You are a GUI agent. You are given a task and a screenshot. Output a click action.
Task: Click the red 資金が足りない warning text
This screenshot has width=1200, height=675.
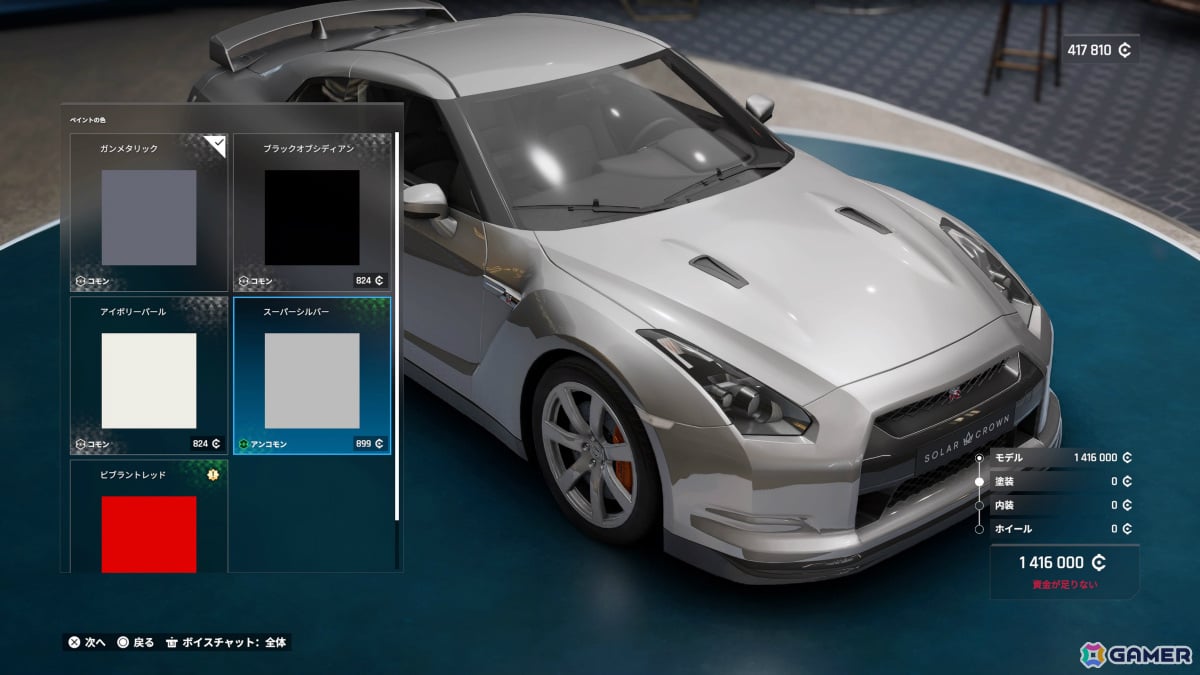(x=1063, y=585)
